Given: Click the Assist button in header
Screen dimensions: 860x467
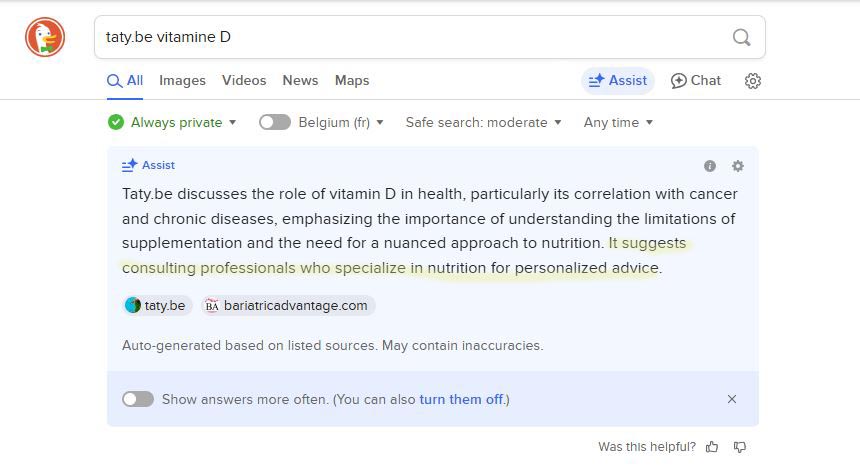Looking at the screenshot, I should pos(618,81).
